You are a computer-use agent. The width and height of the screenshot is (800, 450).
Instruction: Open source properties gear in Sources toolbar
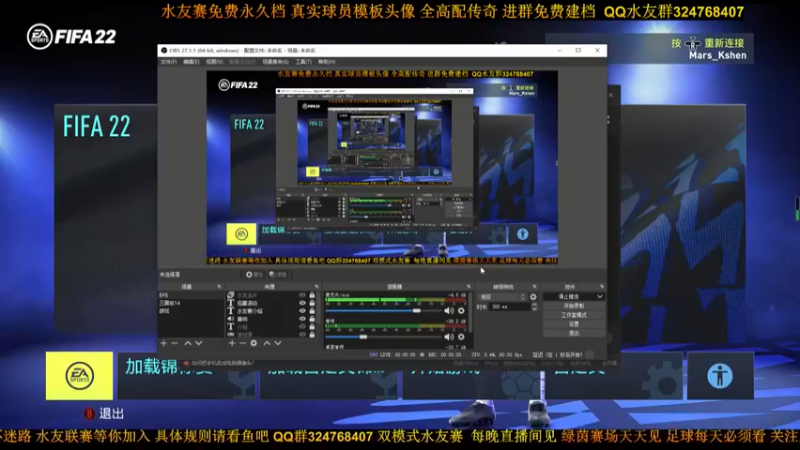click(x=254, y=343)
